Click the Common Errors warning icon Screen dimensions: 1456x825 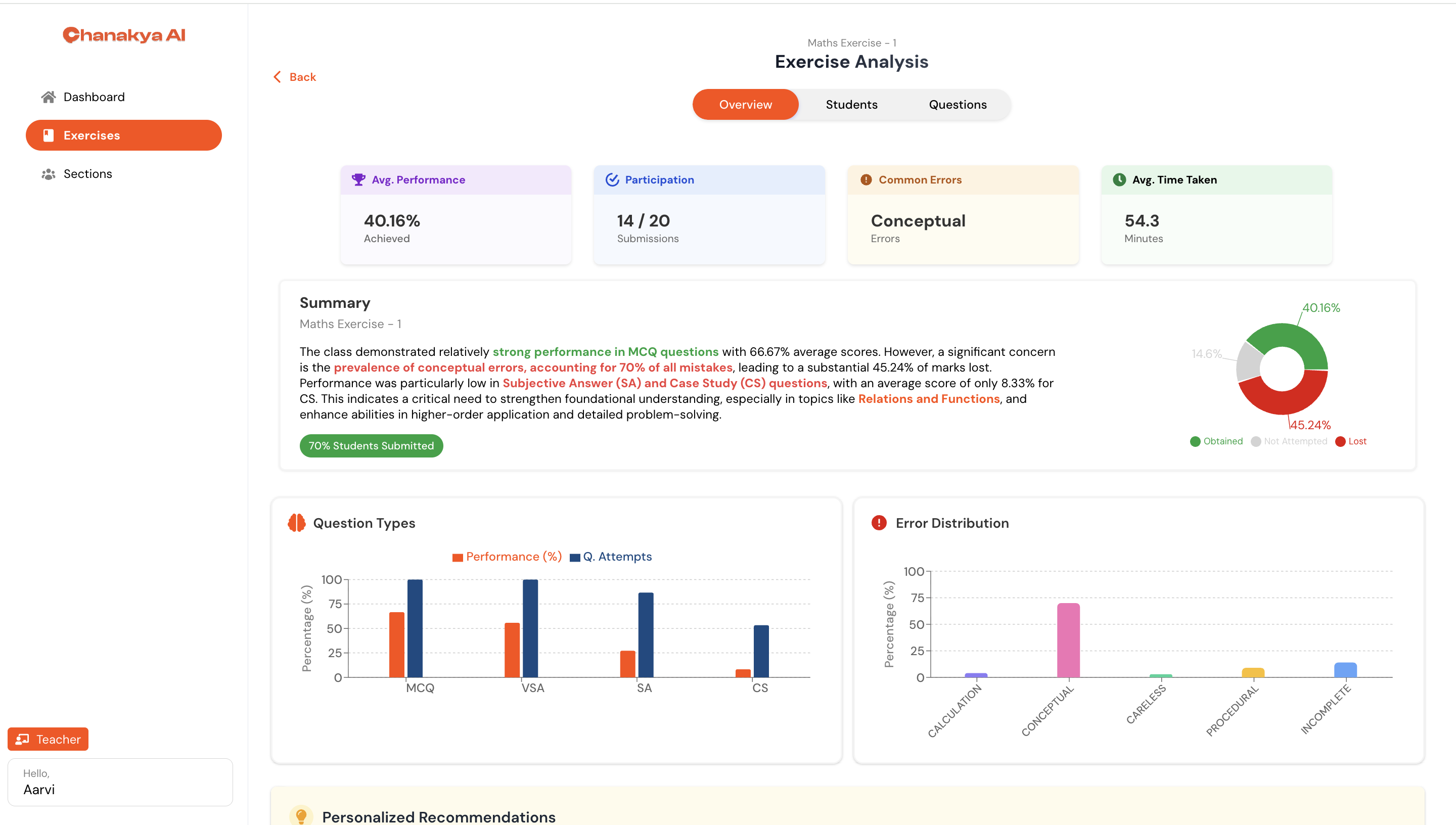[x=866, y=179]
